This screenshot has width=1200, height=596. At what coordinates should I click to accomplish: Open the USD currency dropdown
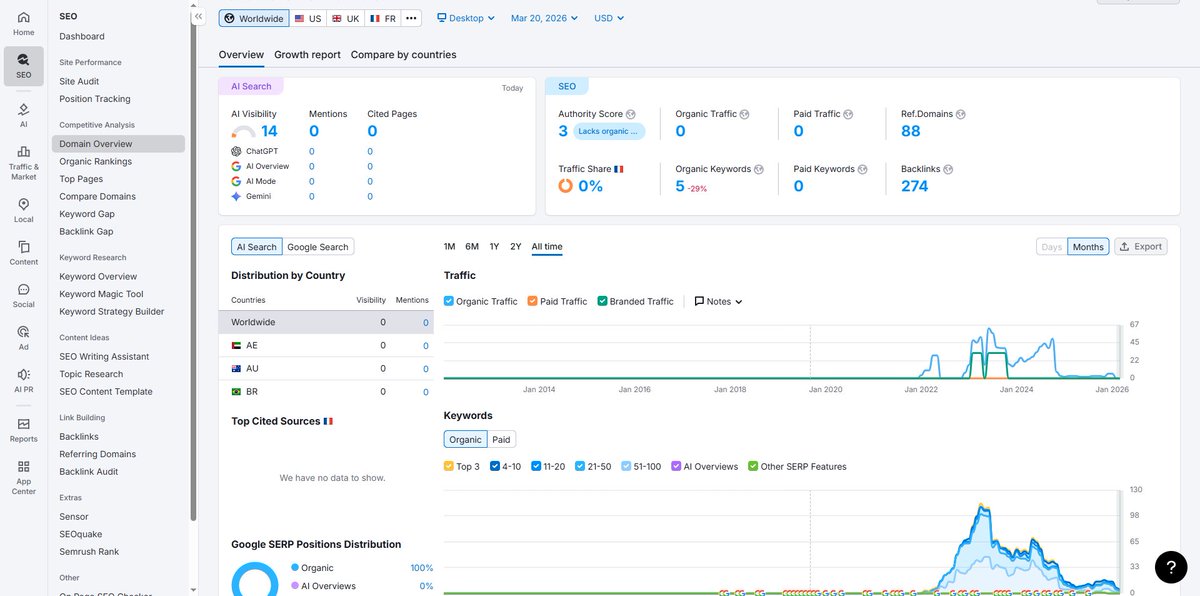point(609,18)
